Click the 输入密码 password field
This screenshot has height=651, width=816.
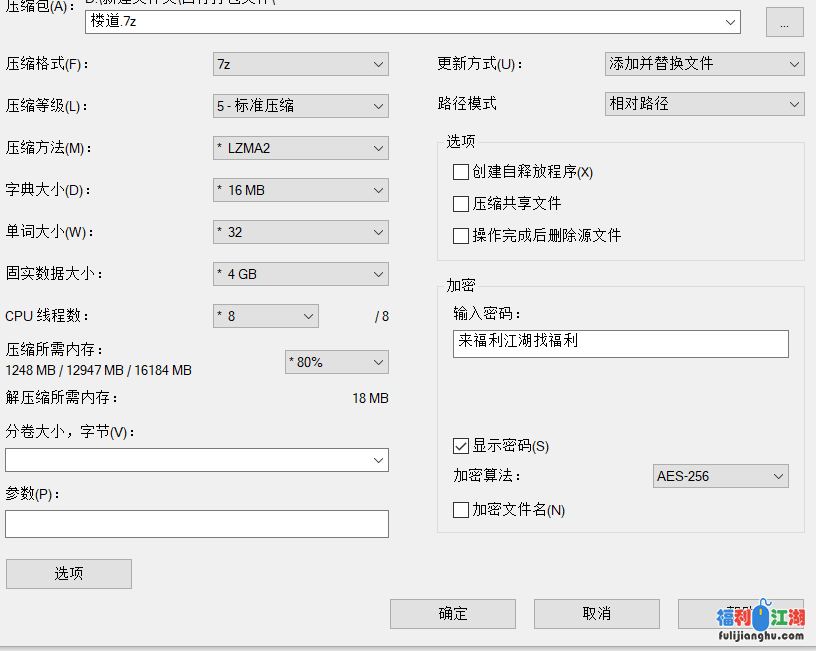click(x=620, y=343)
